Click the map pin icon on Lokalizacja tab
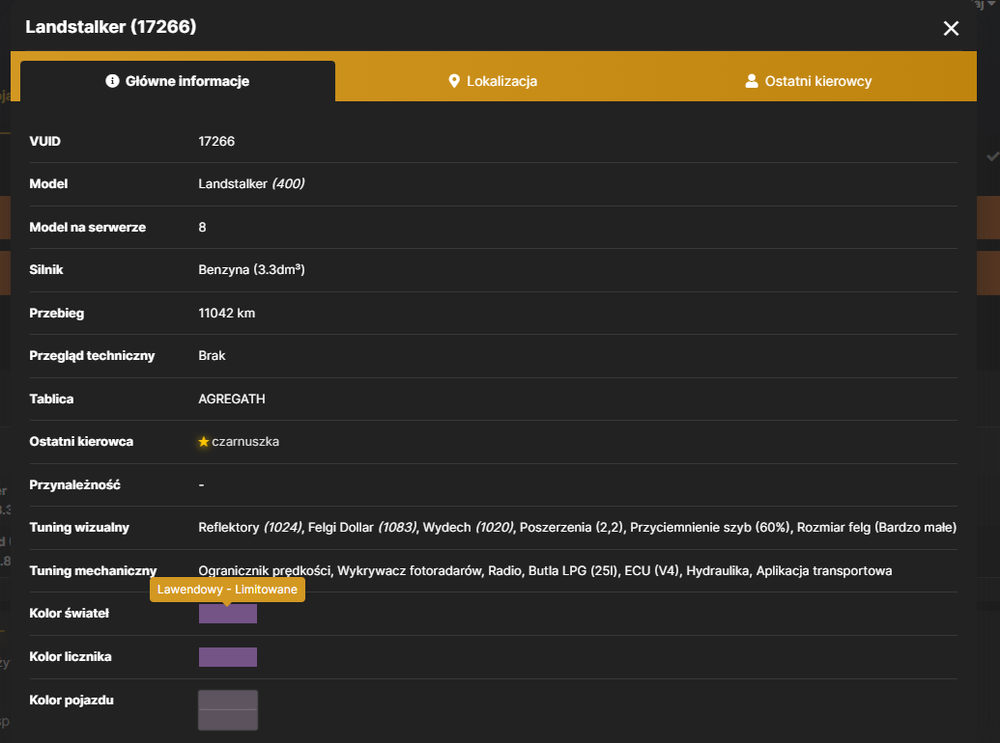The image size is (1000, 743). point(454,81)
